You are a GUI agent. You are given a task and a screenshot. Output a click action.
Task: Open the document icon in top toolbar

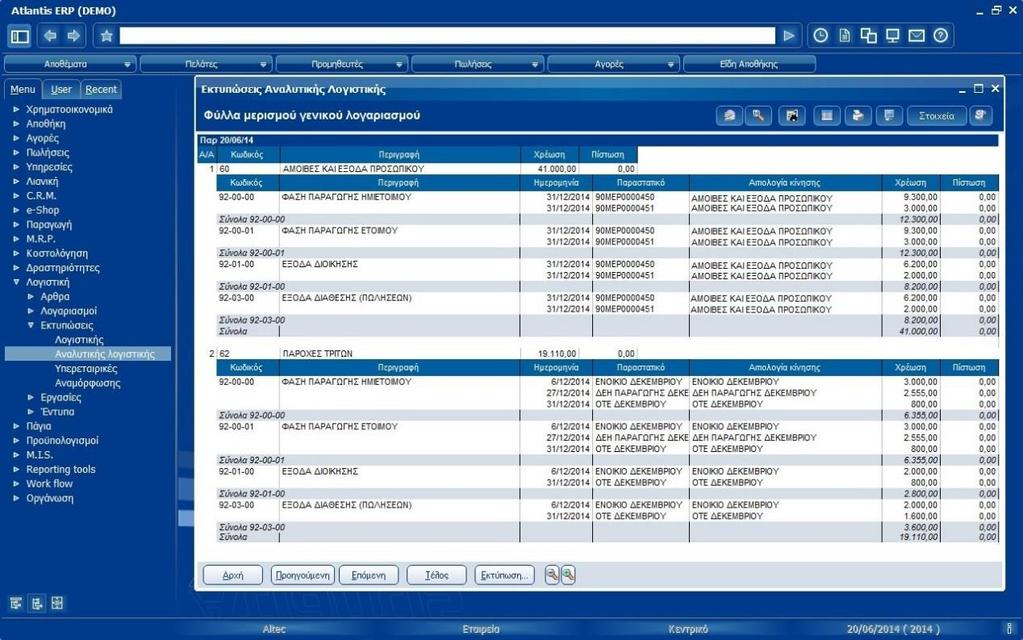844,36
